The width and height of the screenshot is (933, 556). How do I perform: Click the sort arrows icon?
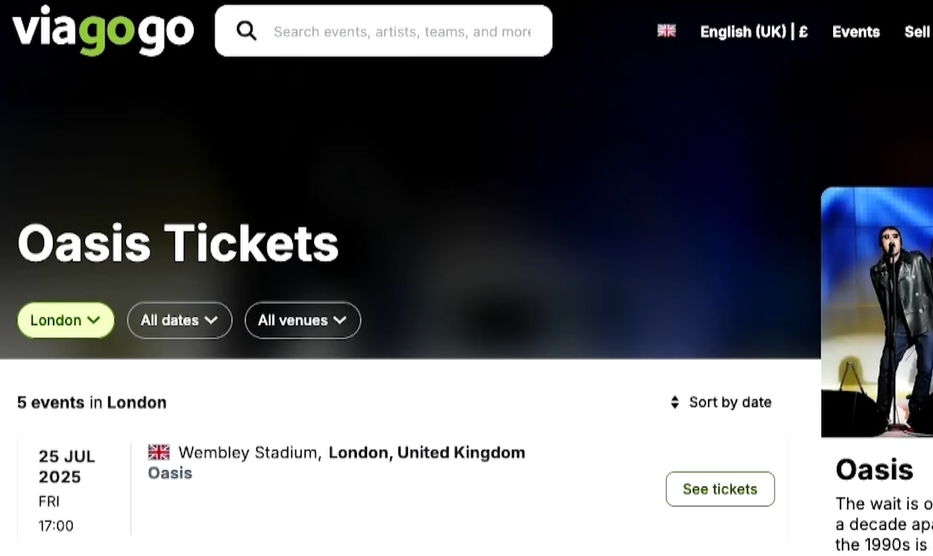pyautogui.click(x=675, y=402)
